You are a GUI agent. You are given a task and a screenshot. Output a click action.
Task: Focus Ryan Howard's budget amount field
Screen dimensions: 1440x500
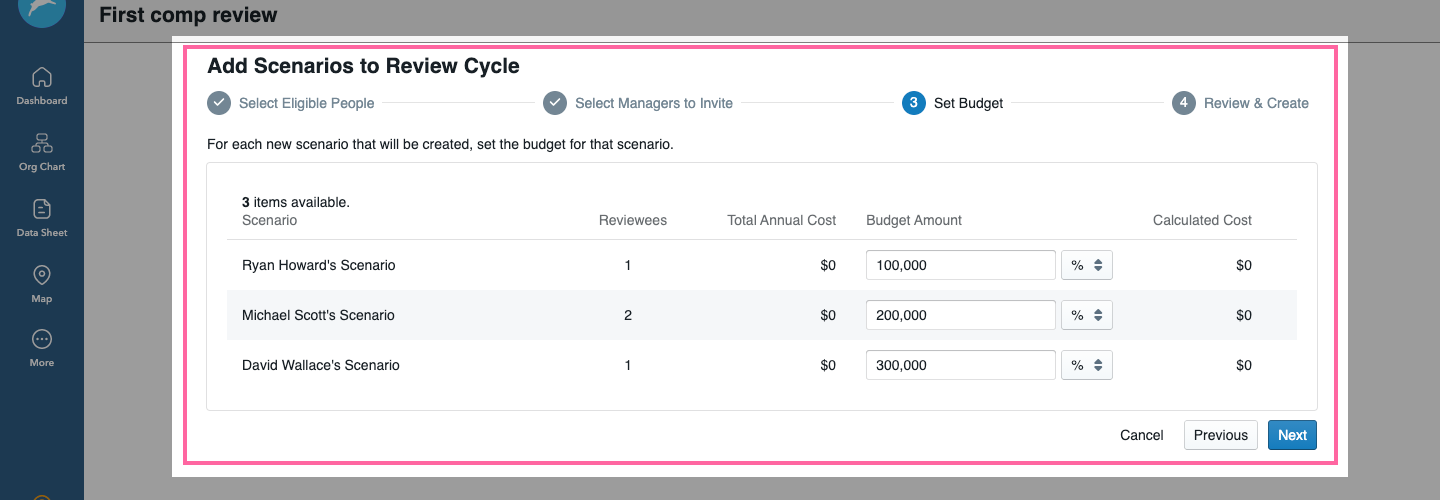pyautogui.click(x=961, y=265)
